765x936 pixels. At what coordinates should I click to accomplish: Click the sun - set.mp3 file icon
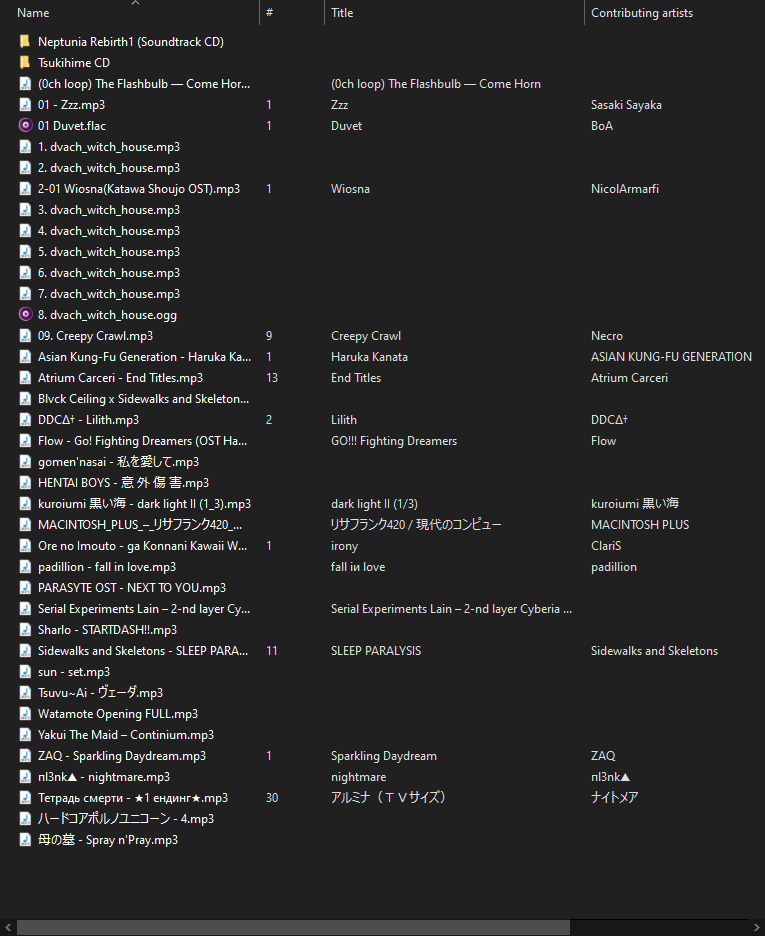pyautogui.click(x=25, y=672)
